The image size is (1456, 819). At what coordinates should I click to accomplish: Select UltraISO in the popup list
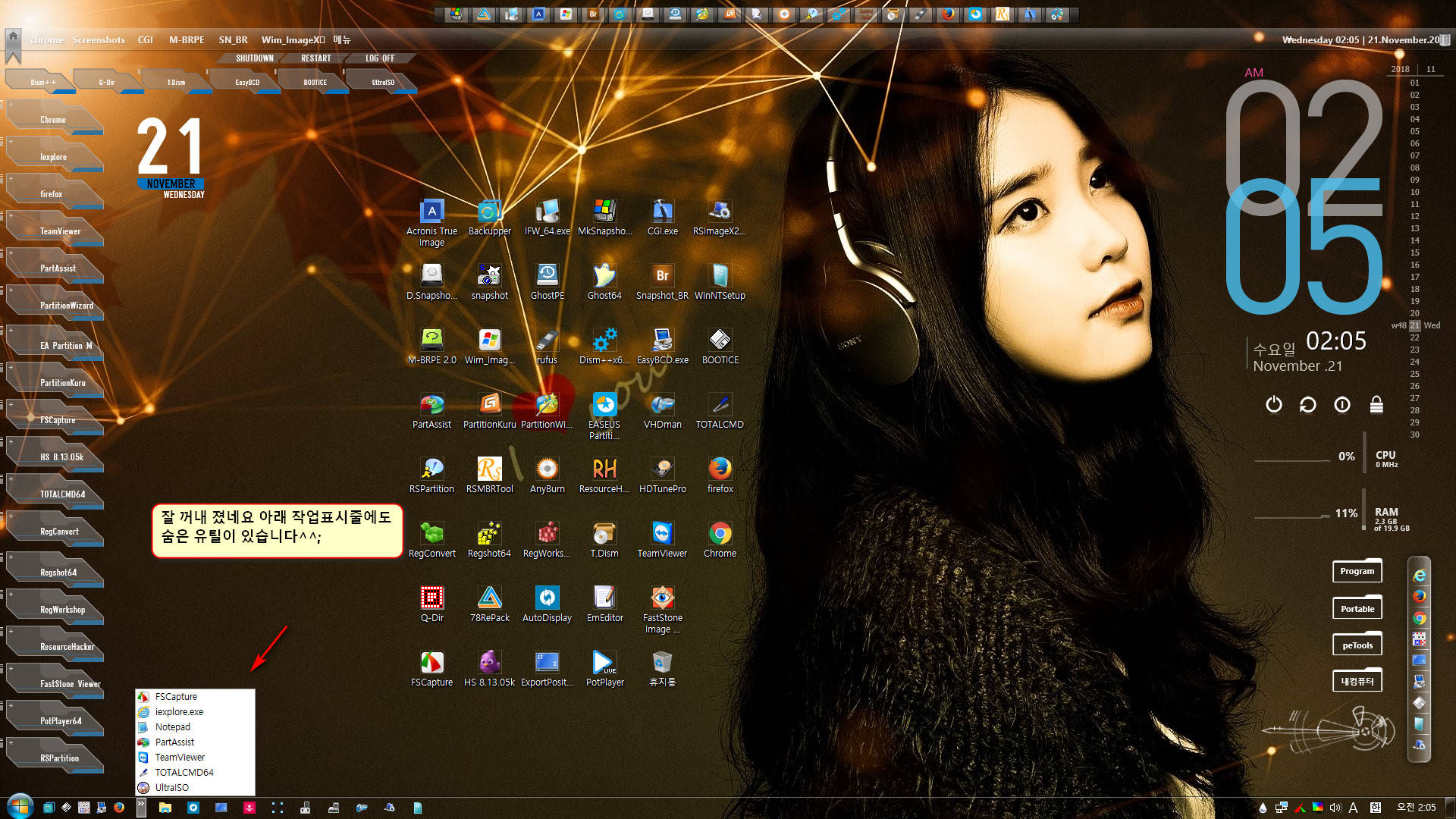click(x=195, y=787)
